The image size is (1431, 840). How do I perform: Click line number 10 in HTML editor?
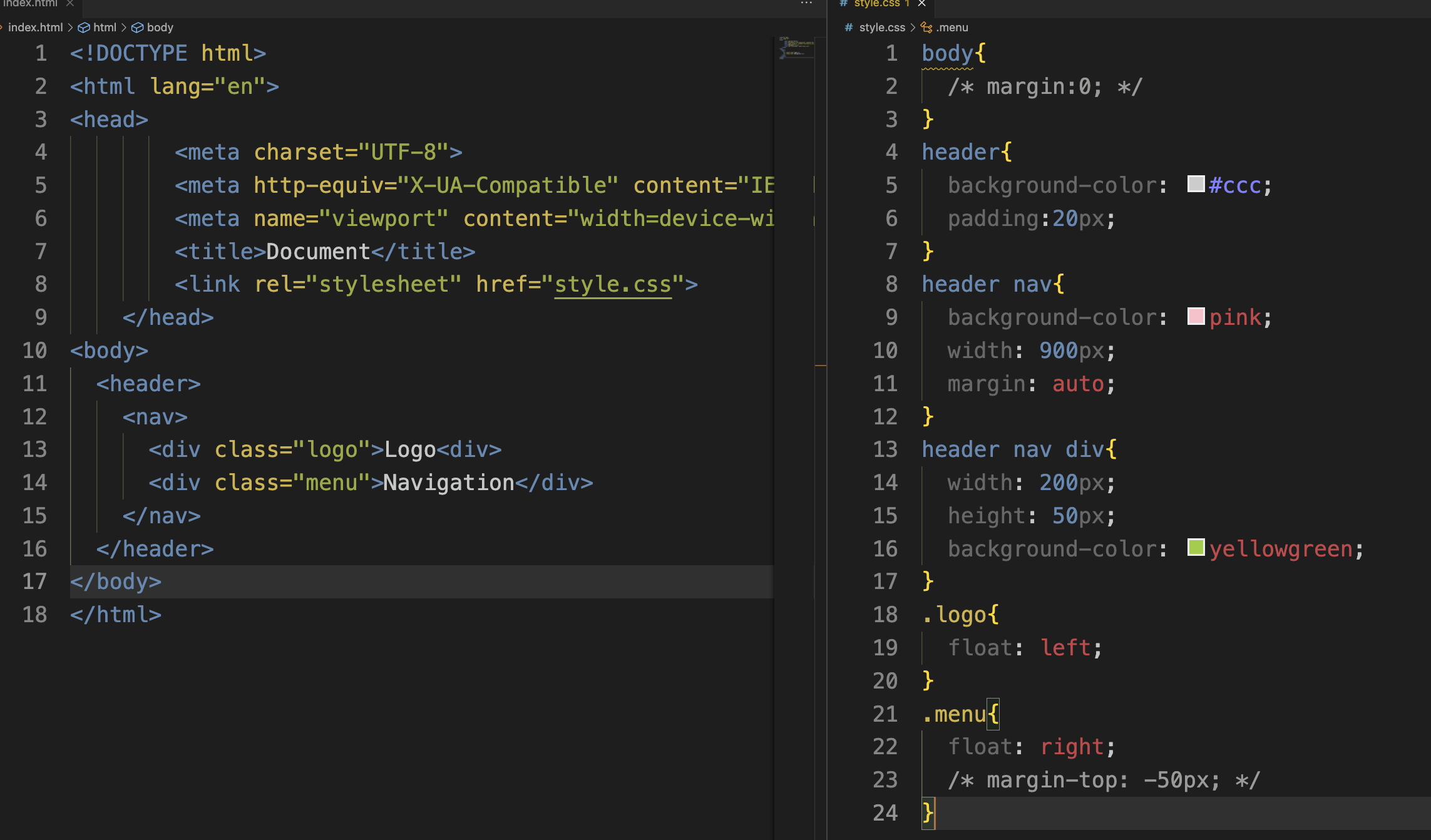[34, 351]
